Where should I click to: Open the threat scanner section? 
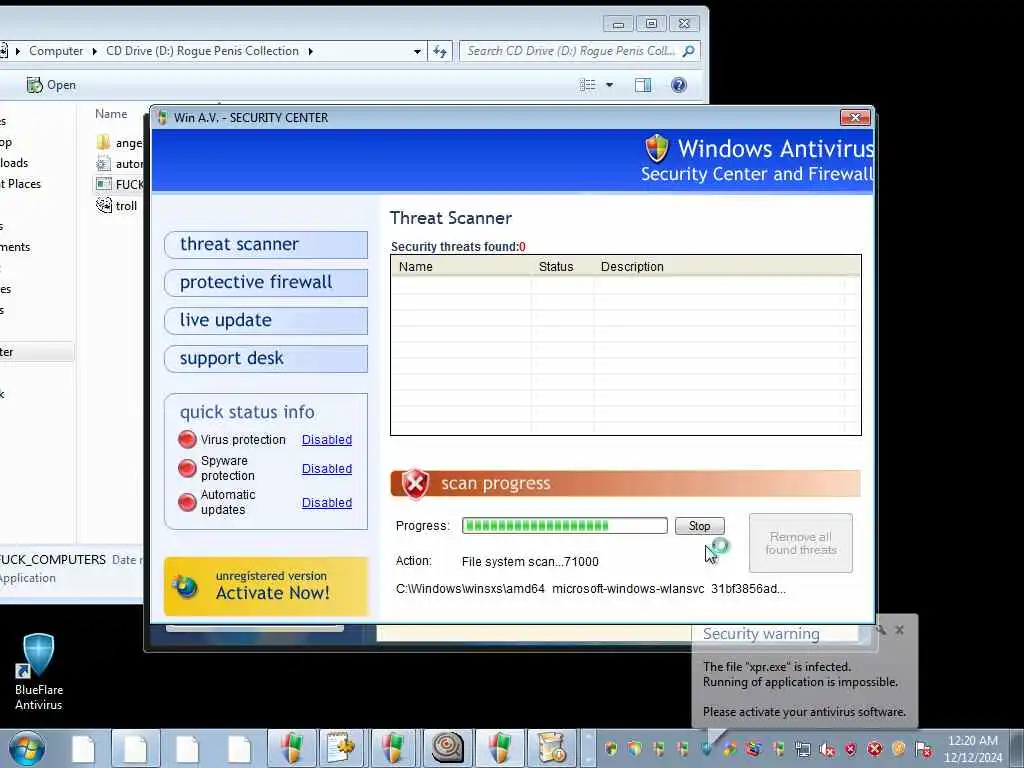point(266,244)
